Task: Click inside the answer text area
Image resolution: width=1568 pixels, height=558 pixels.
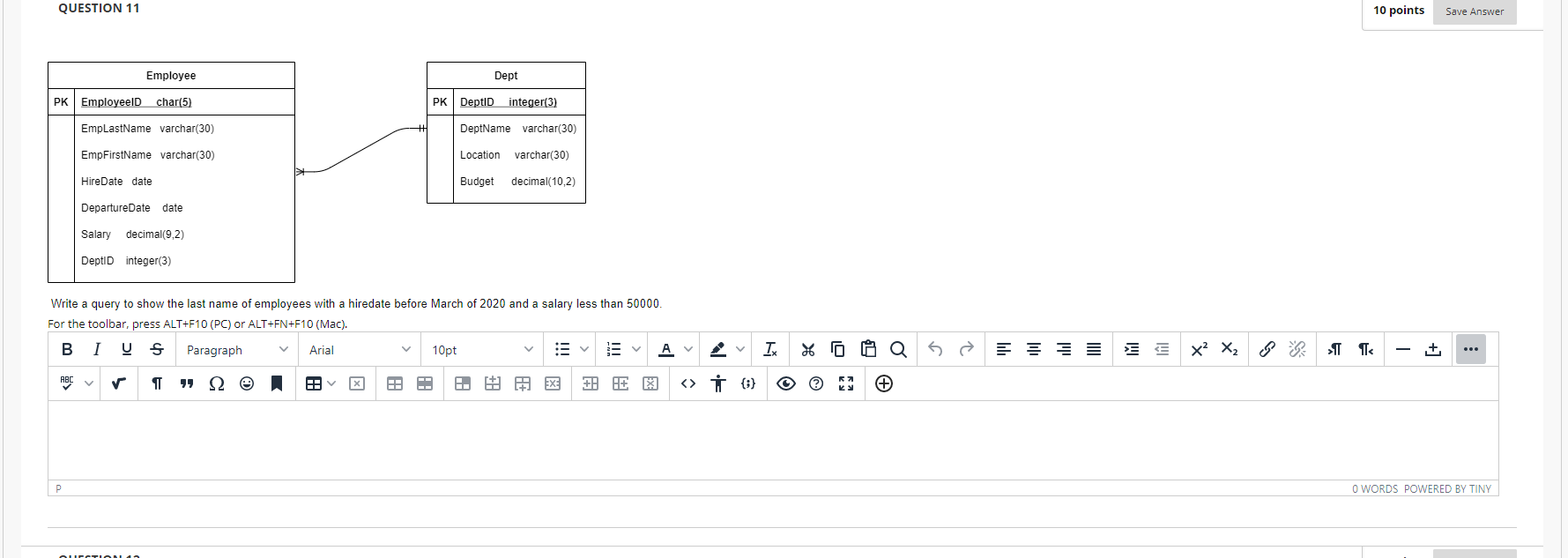Action: tap(773, 440)
